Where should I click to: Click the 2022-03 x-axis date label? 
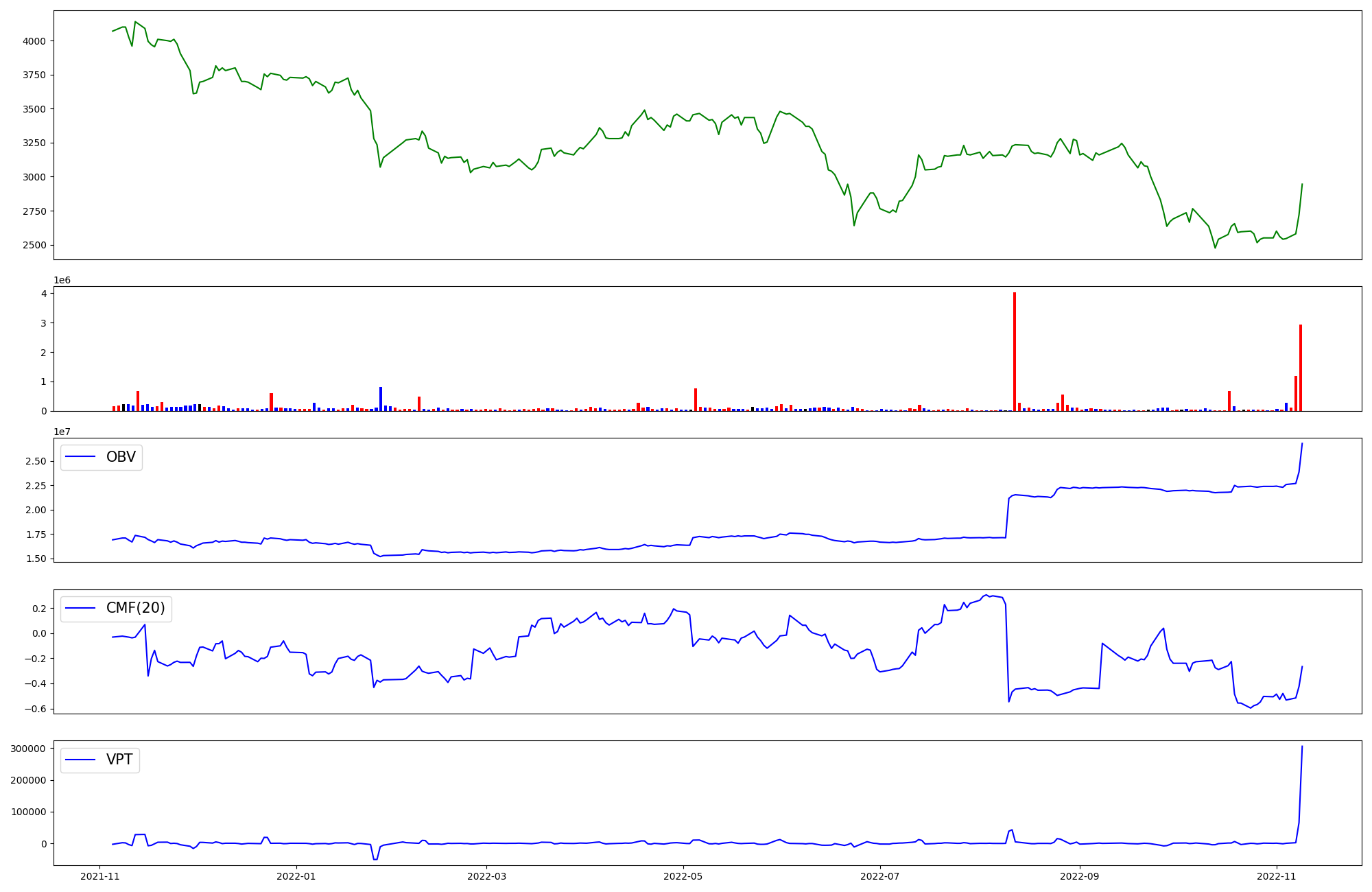(486, 876)
